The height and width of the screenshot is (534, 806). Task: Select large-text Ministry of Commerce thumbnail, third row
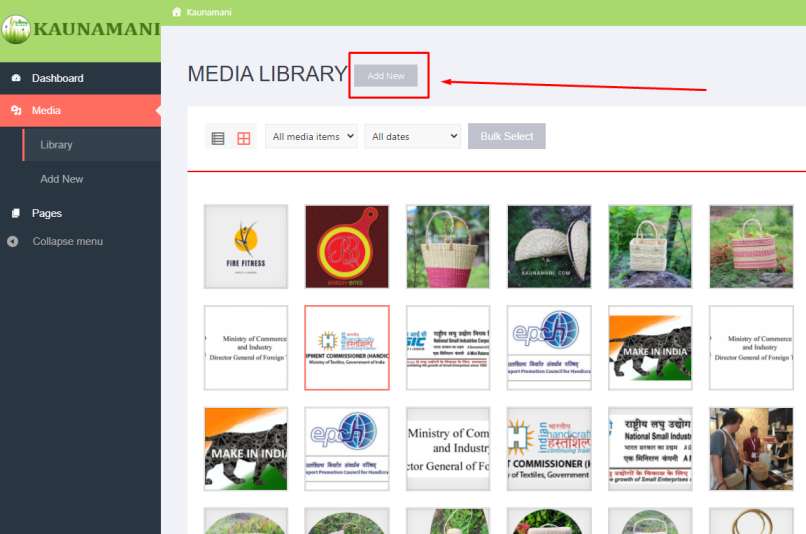pos(448,449)
